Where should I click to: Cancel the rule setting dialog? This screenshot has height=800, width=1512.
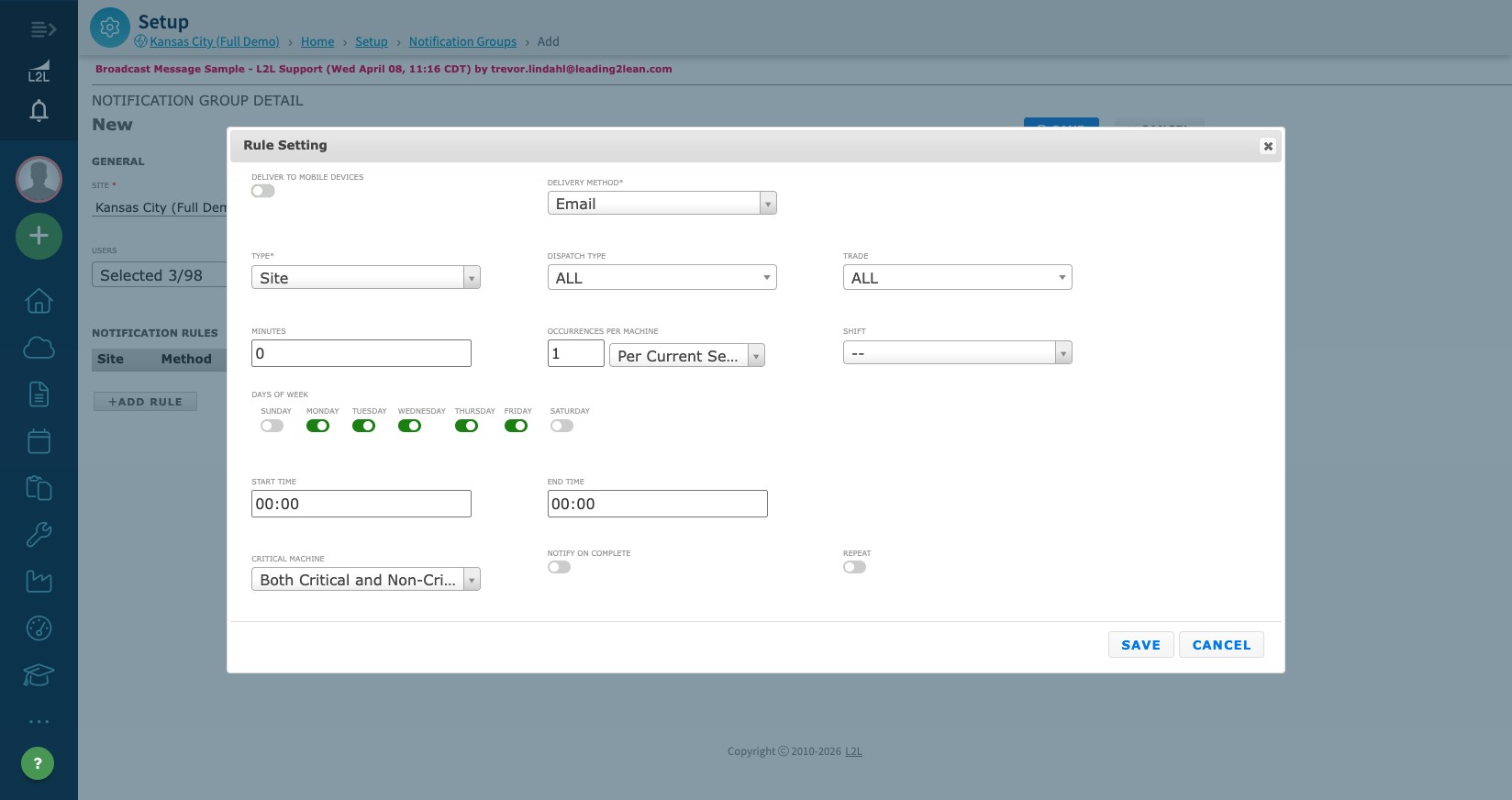pyautogui.click(x=1221, y=645)
